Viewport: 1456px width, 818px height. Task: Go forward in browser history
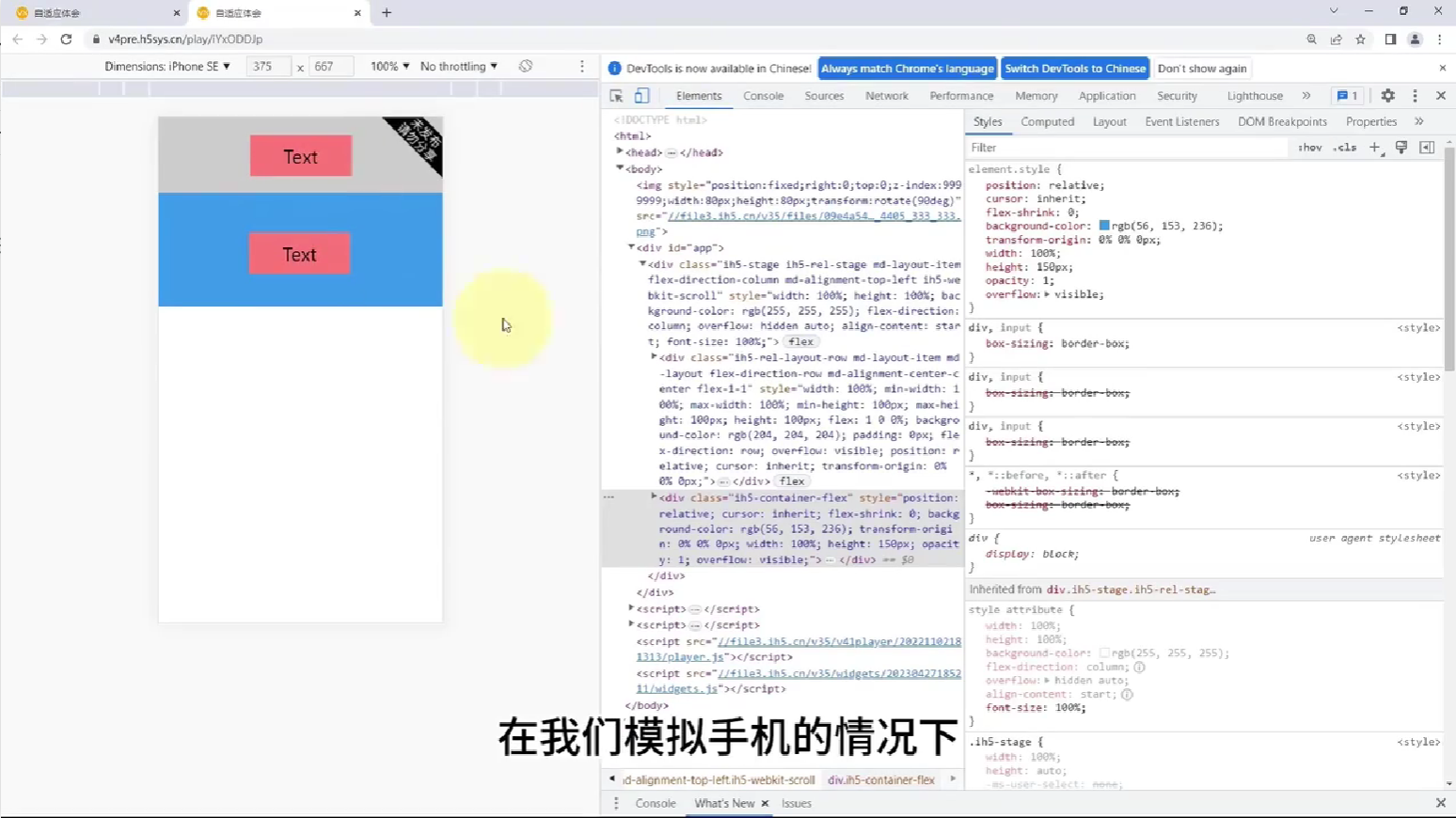tap(41, 39)
